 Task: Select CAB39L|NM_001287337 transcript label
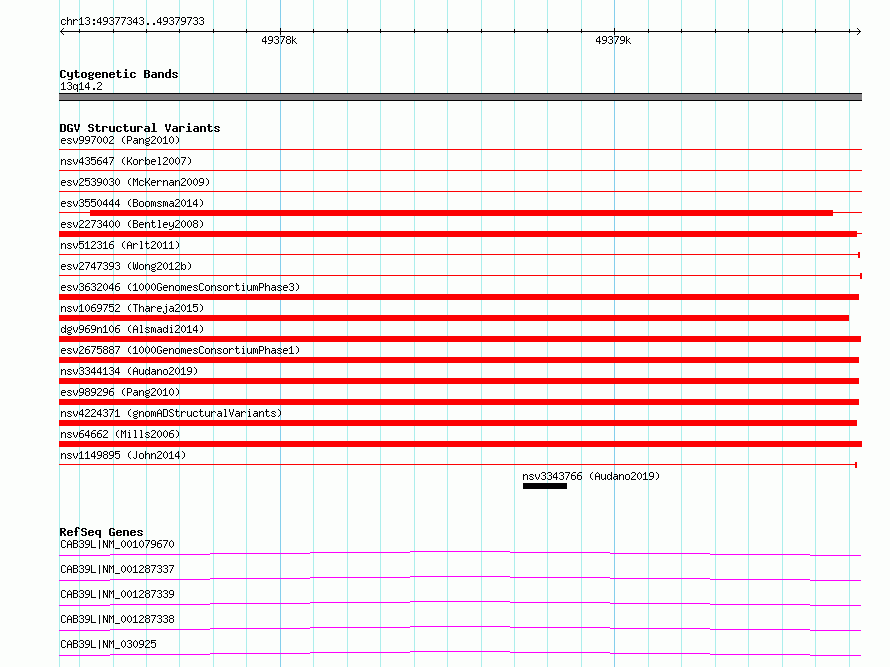117,569
